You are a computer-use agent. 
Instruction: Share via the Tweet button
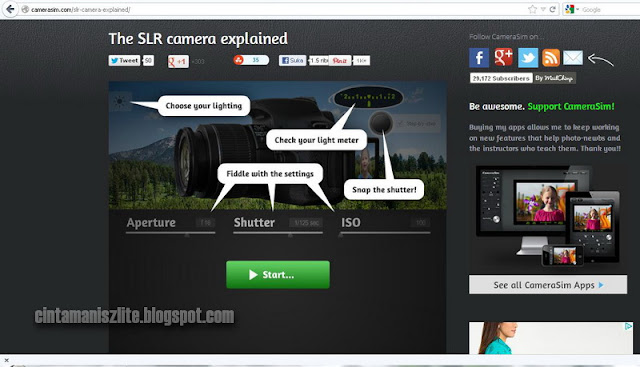pos(124,60)
